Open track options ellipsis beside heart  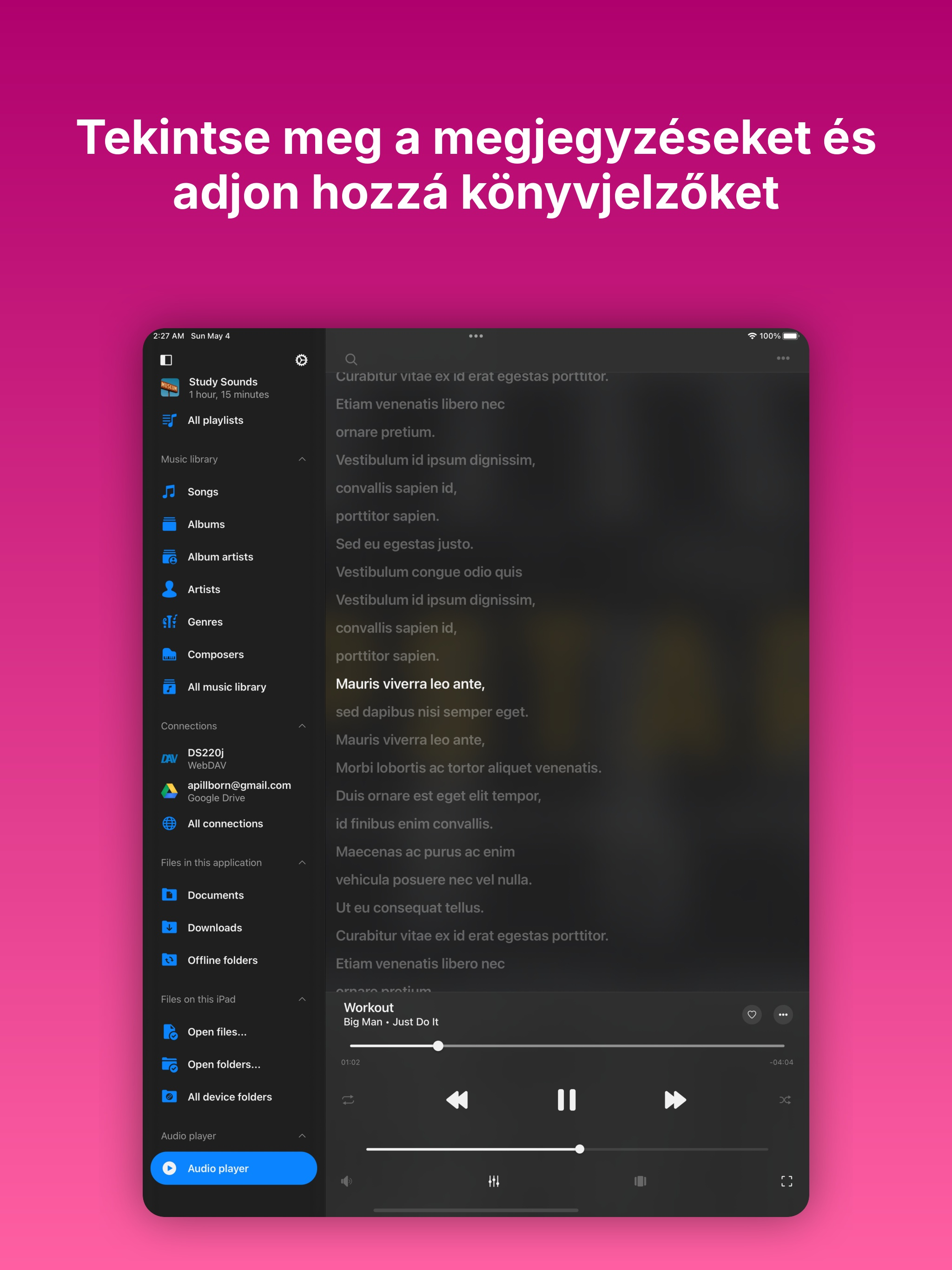783,1014
